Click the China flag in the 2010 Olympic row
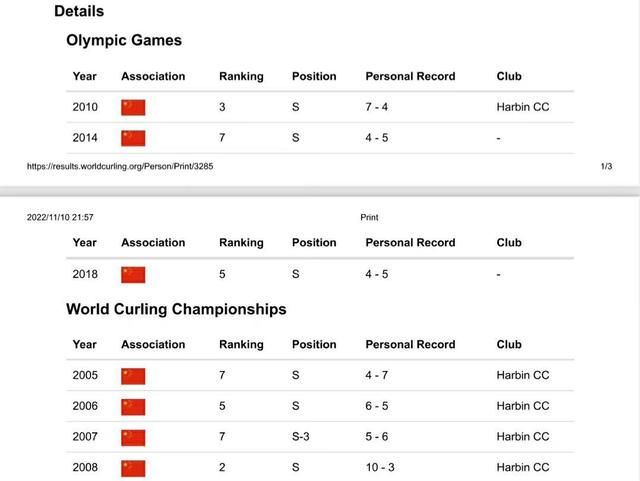Image resolution: width=640 pixels, height=481 pixels. click(133, 107)
